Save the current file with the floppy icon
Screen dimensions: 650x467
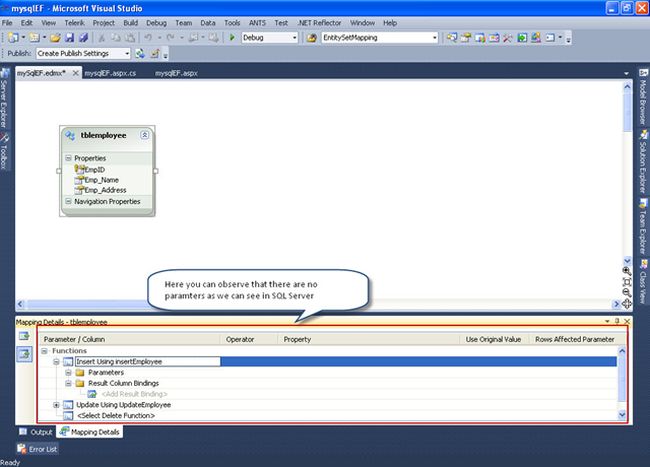pos(69,38)
